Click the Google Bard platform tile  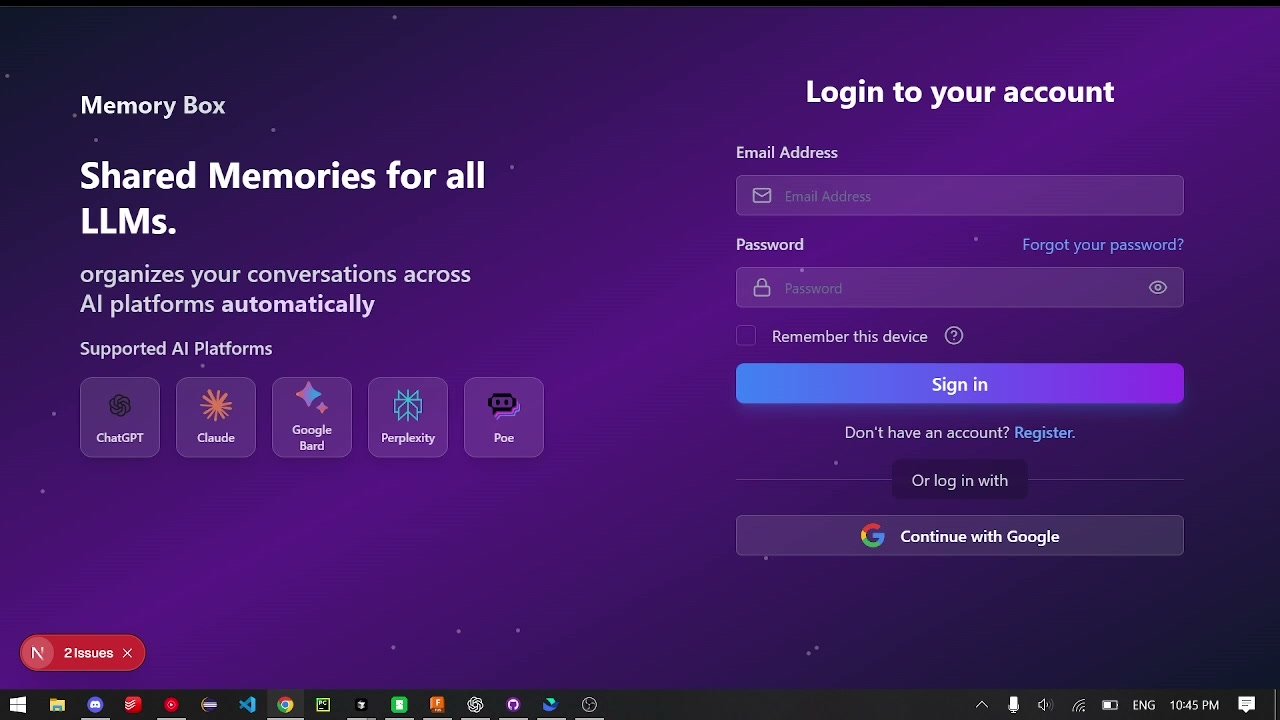(312, 417)
